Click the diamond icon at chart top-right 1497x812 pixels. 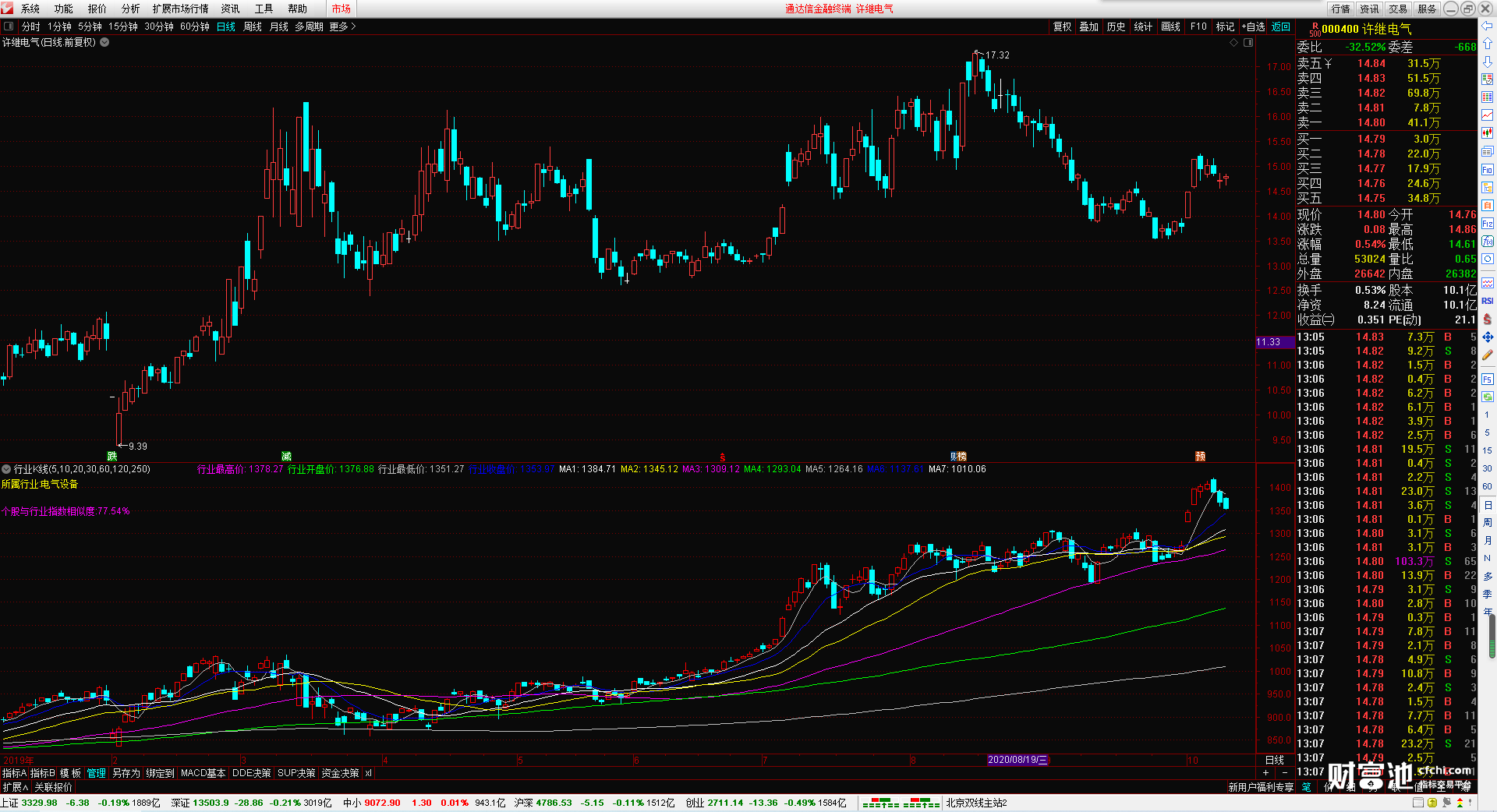click(1234, 42)
